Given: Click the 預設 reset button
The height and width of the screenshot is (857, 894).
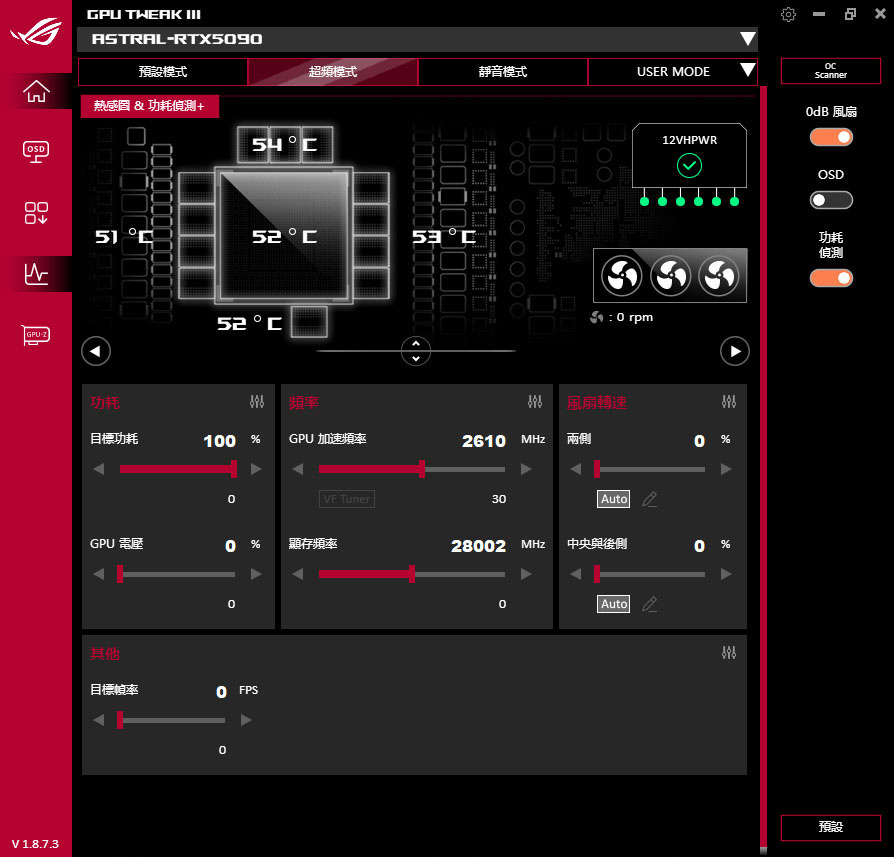Looking at the screenshot, I should [x=831, y=827].
